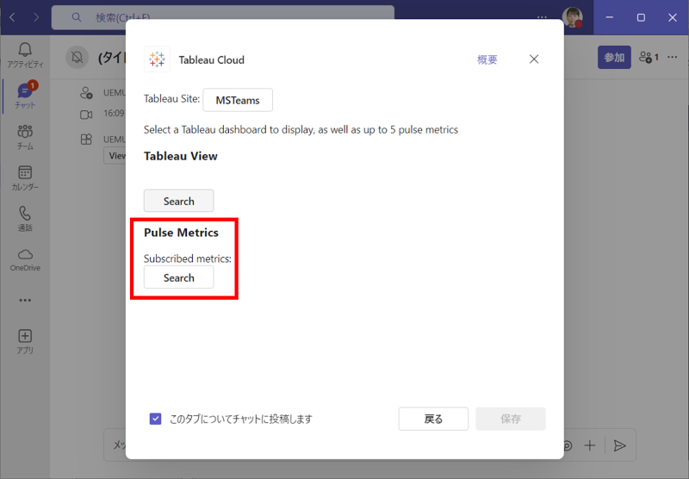Viewport: 689px width, 479px height.
Task: Click the plus icon in message bar
Action: [x=590, y=446]
